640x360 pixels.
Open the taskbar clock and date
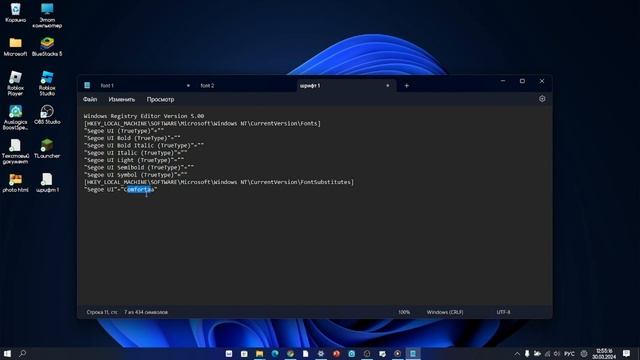click(604, 354)
